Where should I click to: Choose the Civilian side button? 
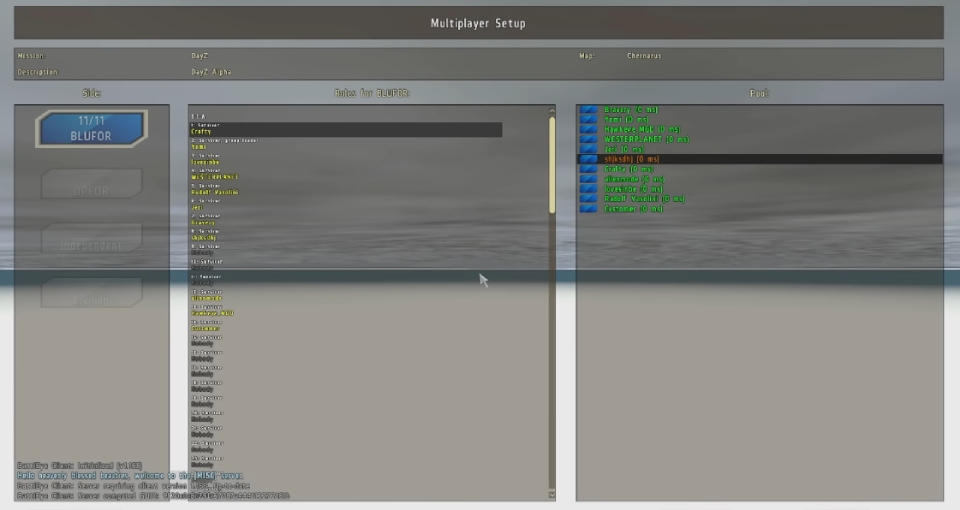click(x=91, y=293)
